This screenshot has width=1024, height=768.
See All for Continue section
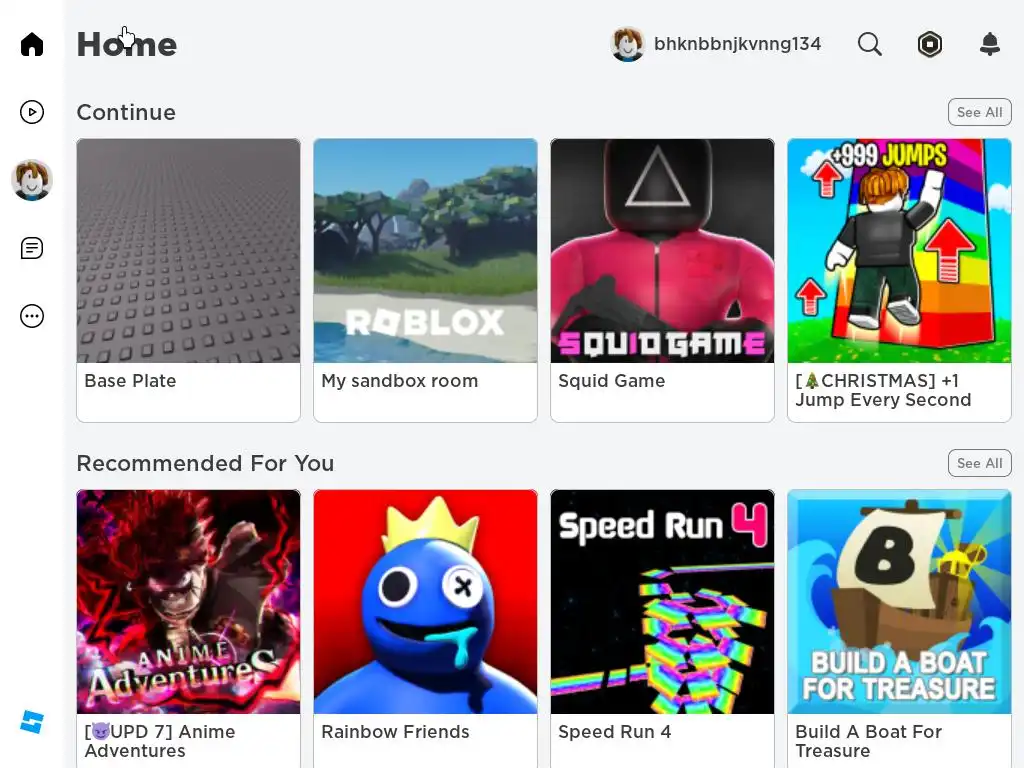point(980,112)
